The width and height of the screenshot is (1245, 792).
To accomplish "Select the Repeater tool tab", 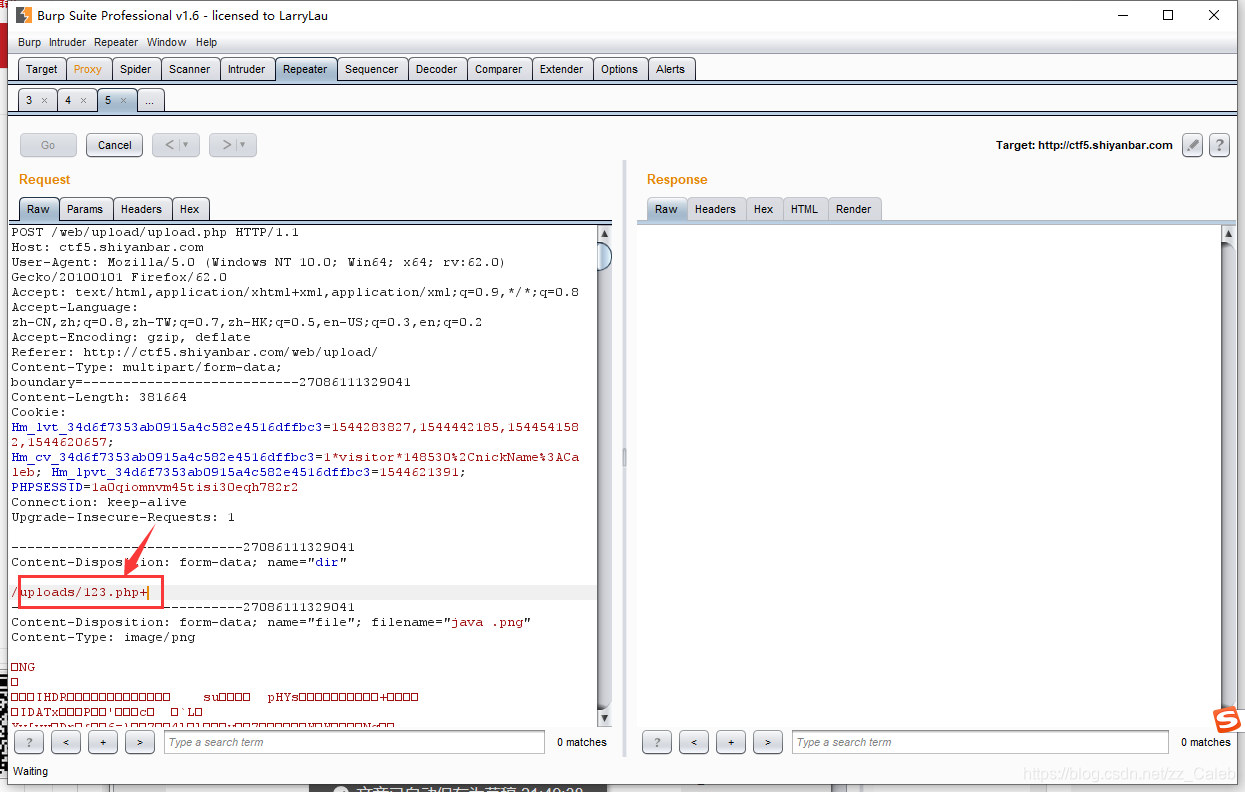I will [305, 69].
